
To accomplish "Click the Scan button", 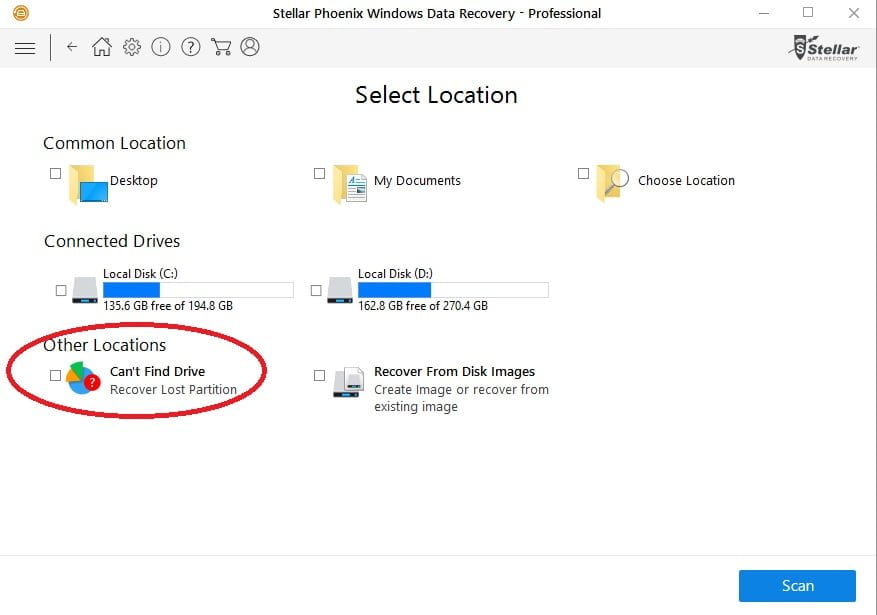I will (797, 586).
